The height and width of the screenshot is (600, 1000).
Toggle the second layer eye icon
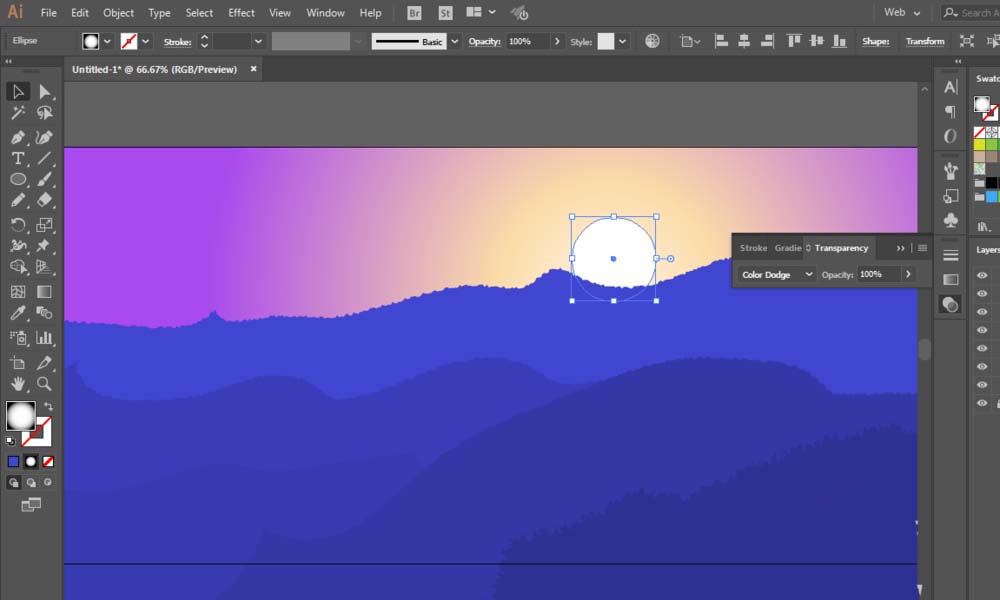point(982,294)
